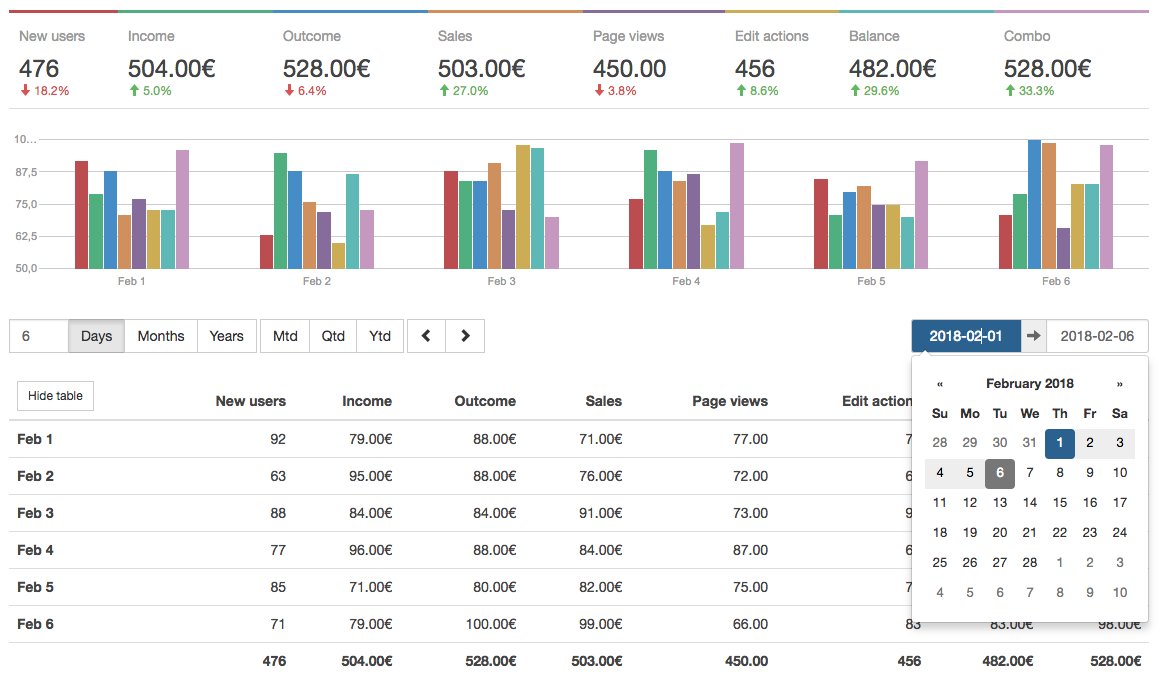Click the 96.00€ Income cell for Feb 4
This screenshot has height=684, width=1163.
click(371, 550)
